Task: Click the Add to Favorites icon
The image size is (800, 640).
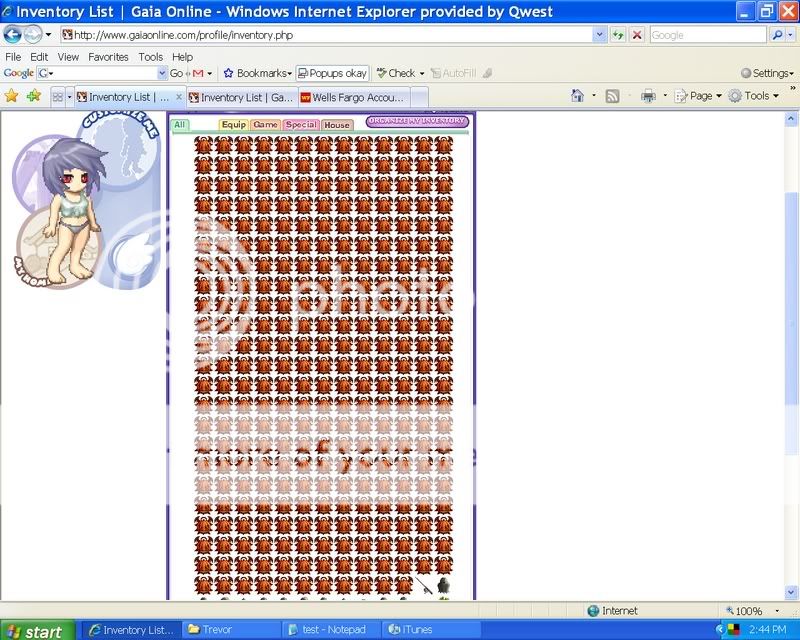Action: click(33, 96)
